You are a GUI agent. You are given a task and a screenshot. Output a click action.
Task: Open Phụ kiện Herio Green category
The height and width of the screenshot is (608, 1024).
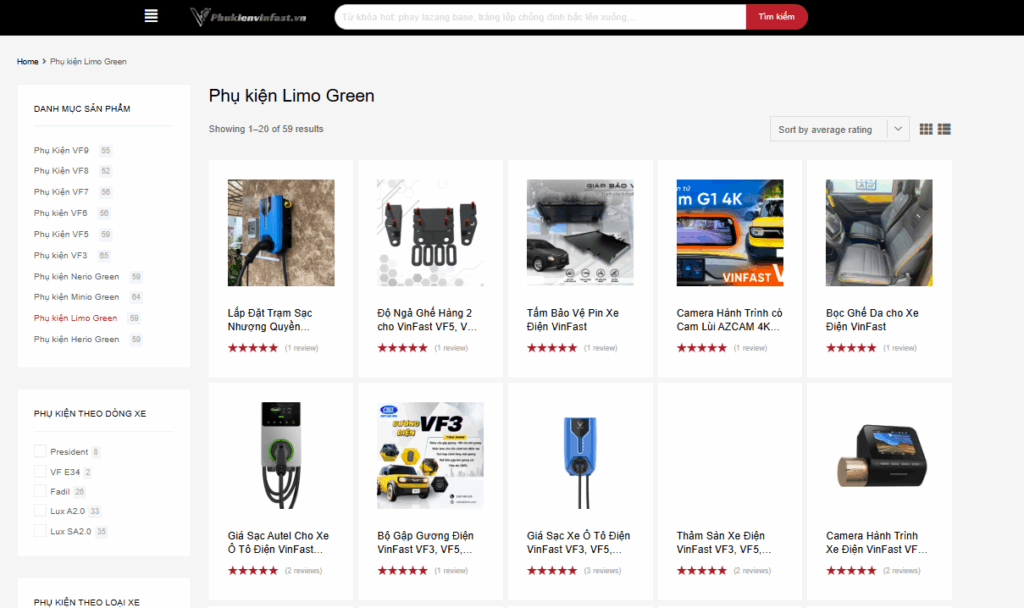(76, 339)
